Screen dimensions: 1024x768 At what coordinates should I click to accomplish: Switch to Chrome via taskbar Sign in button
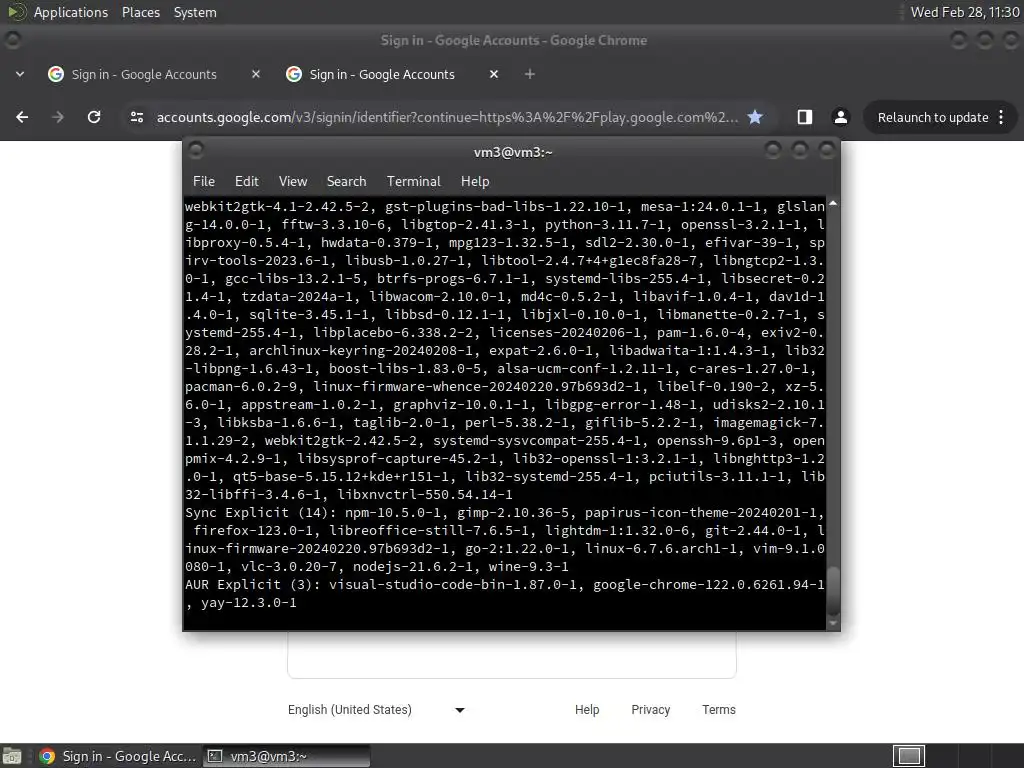point(118,756)
